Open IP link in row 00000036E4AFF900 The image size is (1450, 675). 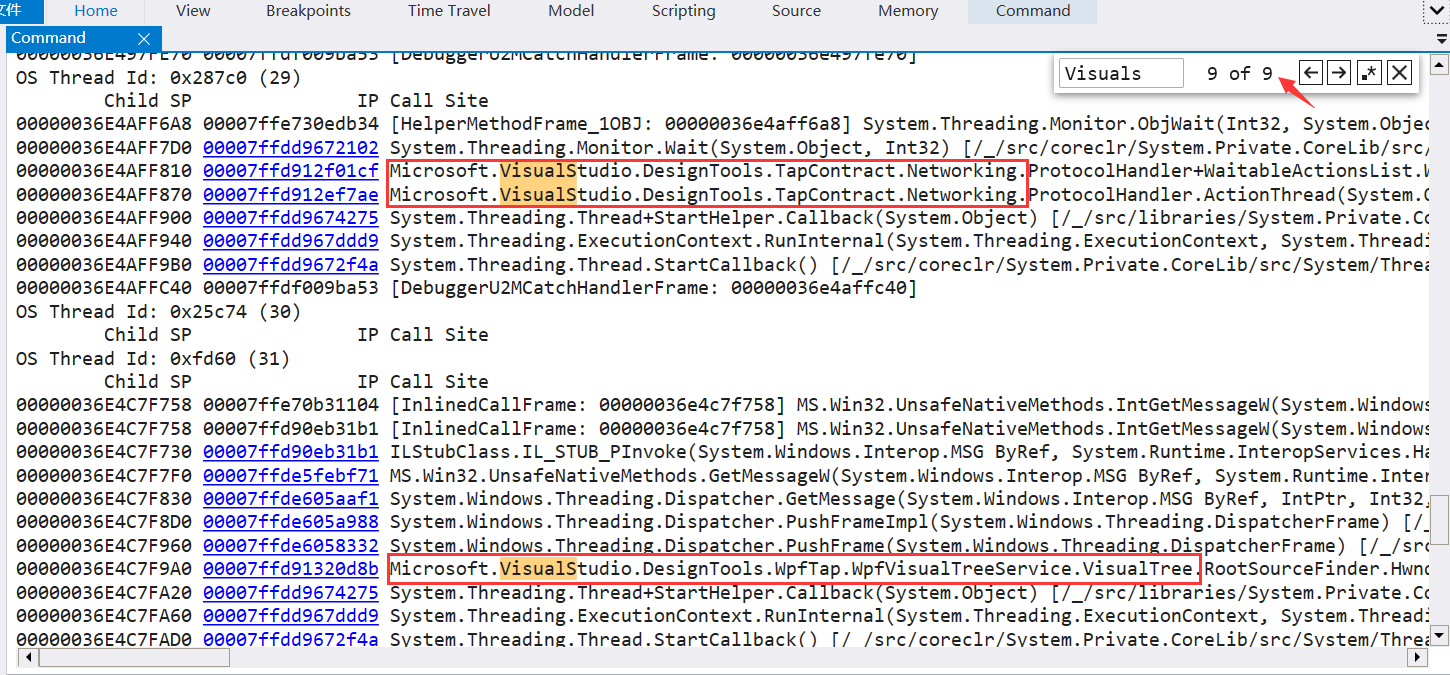click(x=291, y=218)
